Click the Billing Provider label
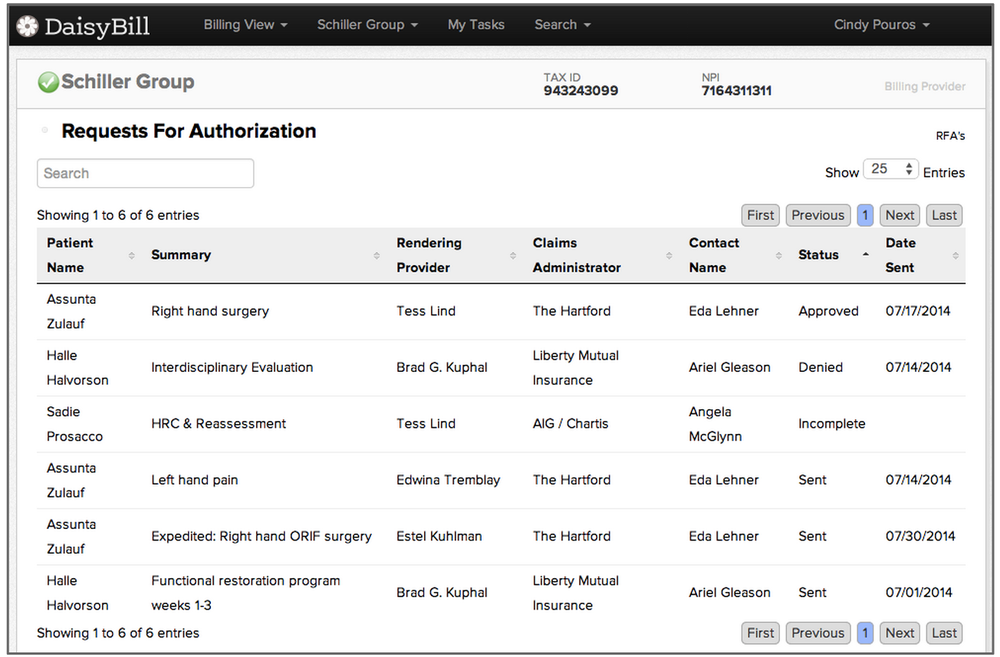1000x657 pixels. click(925, 87)
